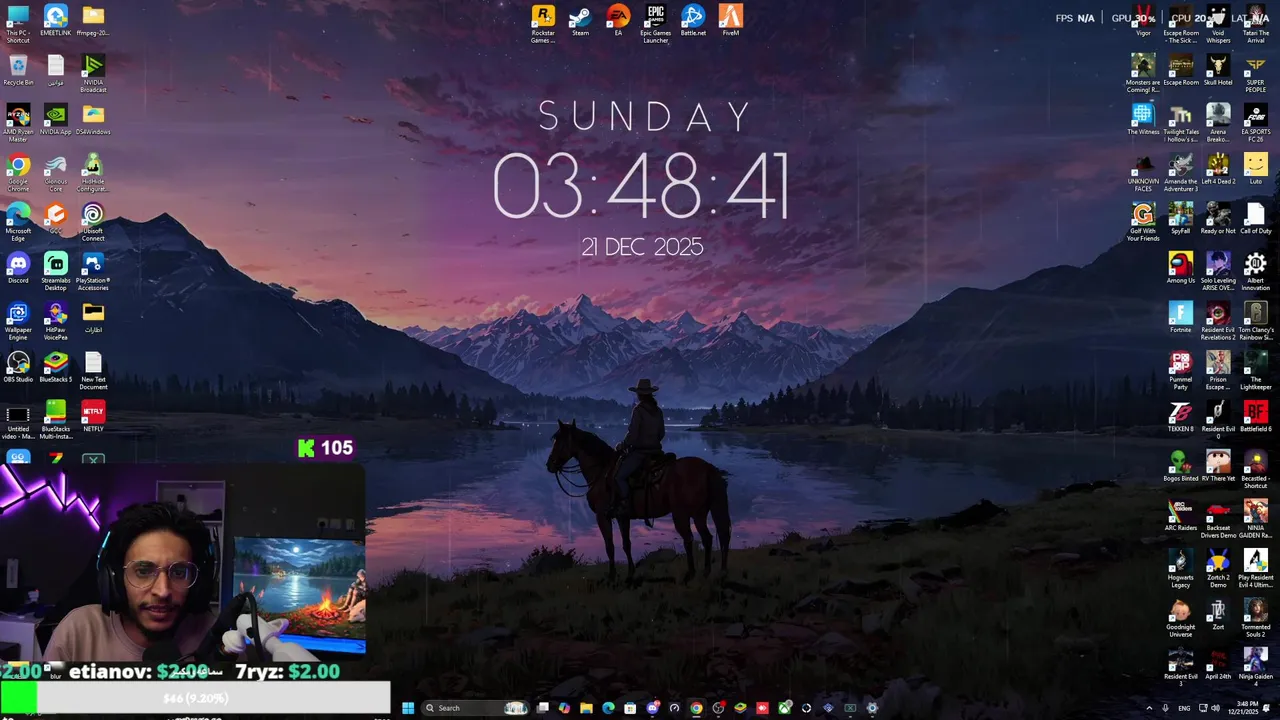This screenshot has height=720, width=1280.
Task: Open Microsoft Store taskbar icon
Action: point(630,708)
